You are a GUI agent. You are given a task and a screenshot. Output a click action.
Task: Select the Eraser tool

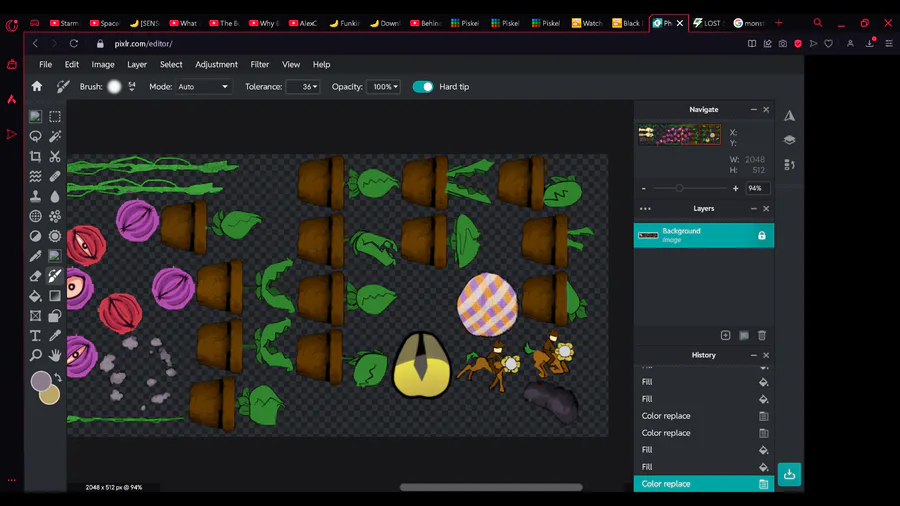(x=35, y=276)
